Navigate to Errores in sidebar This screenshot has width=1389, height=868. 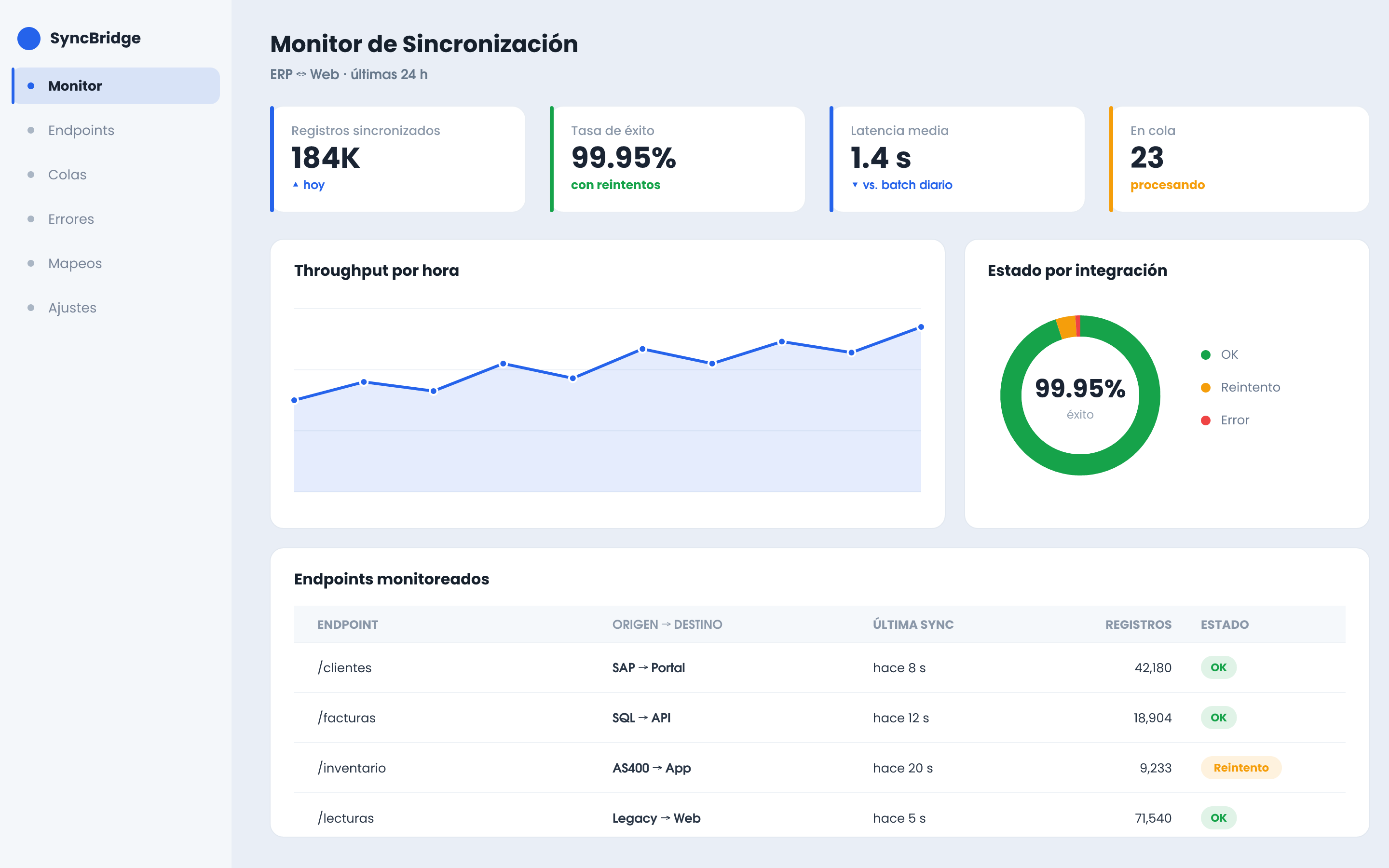pos(116,219)
